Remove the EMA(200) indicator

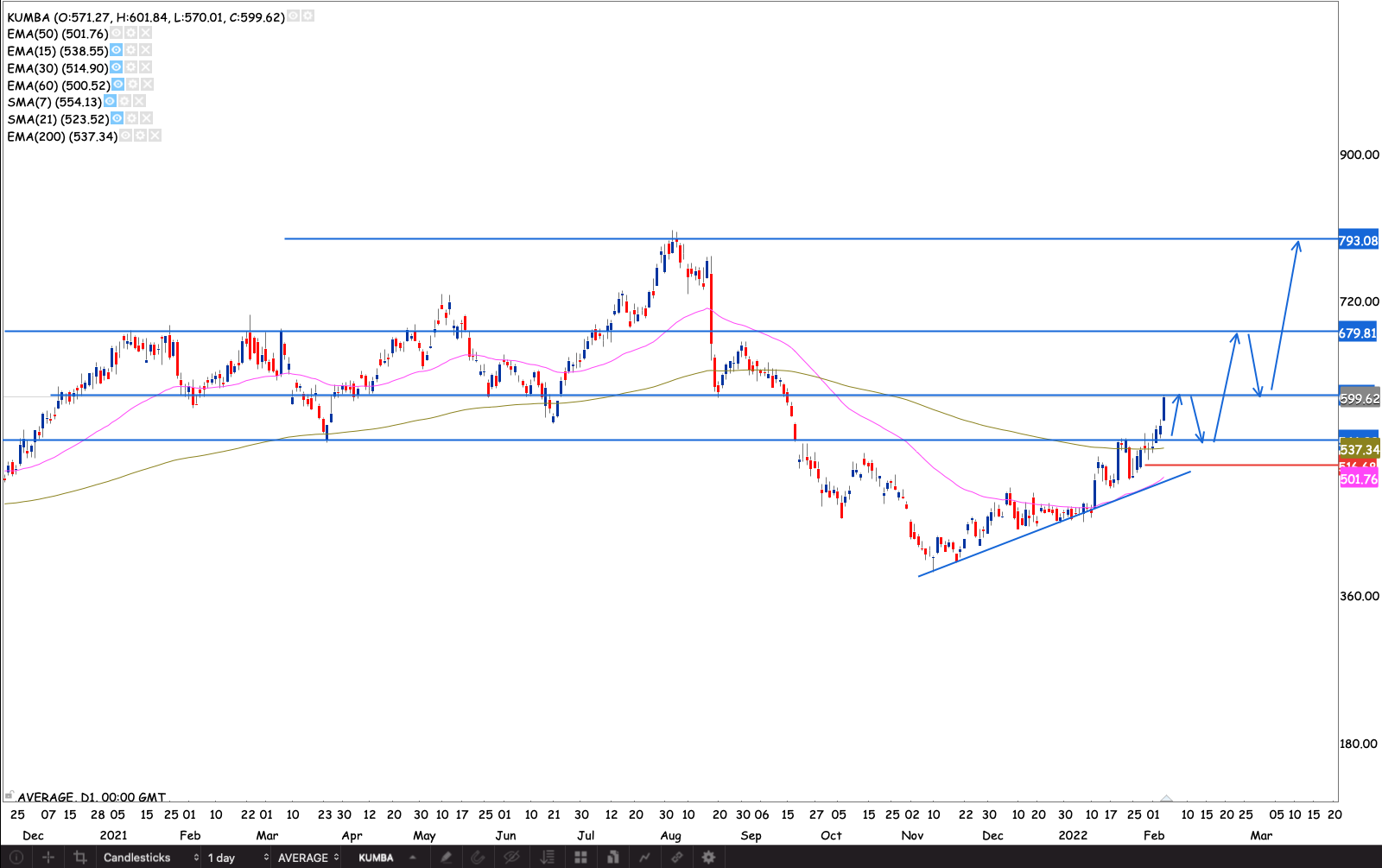click(155, 136)
